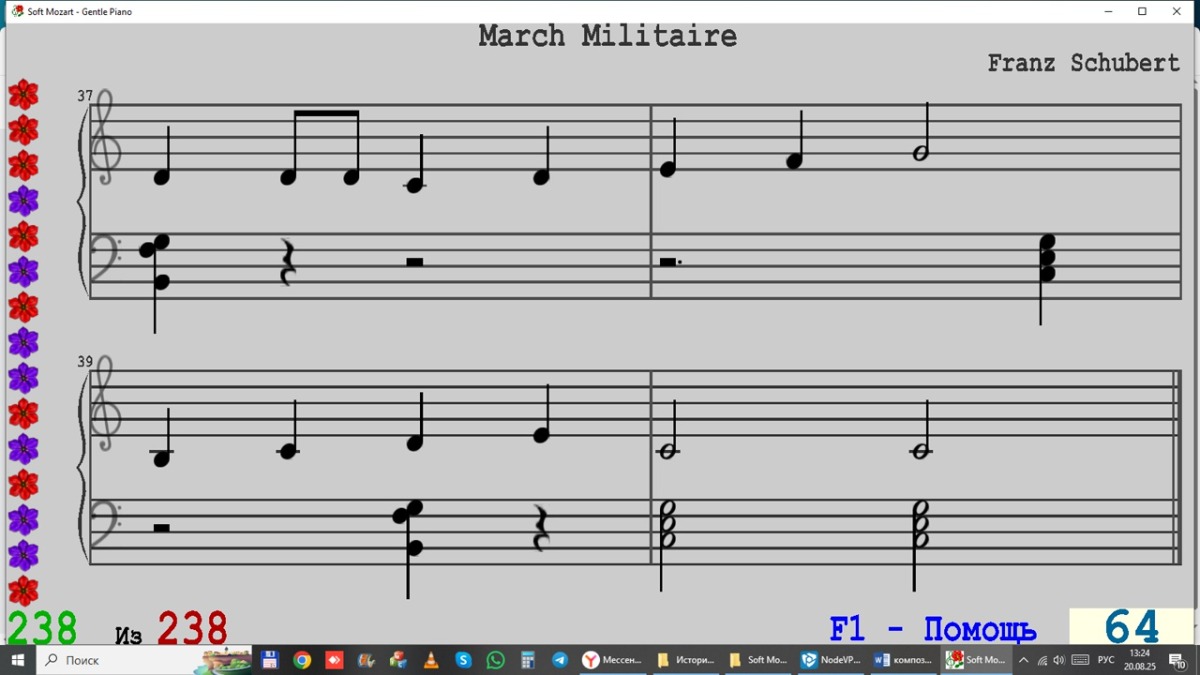Click the dotted rest in measure 38 bass
This screenshot has height=675, width=1200.
click(x=670, y=262)
